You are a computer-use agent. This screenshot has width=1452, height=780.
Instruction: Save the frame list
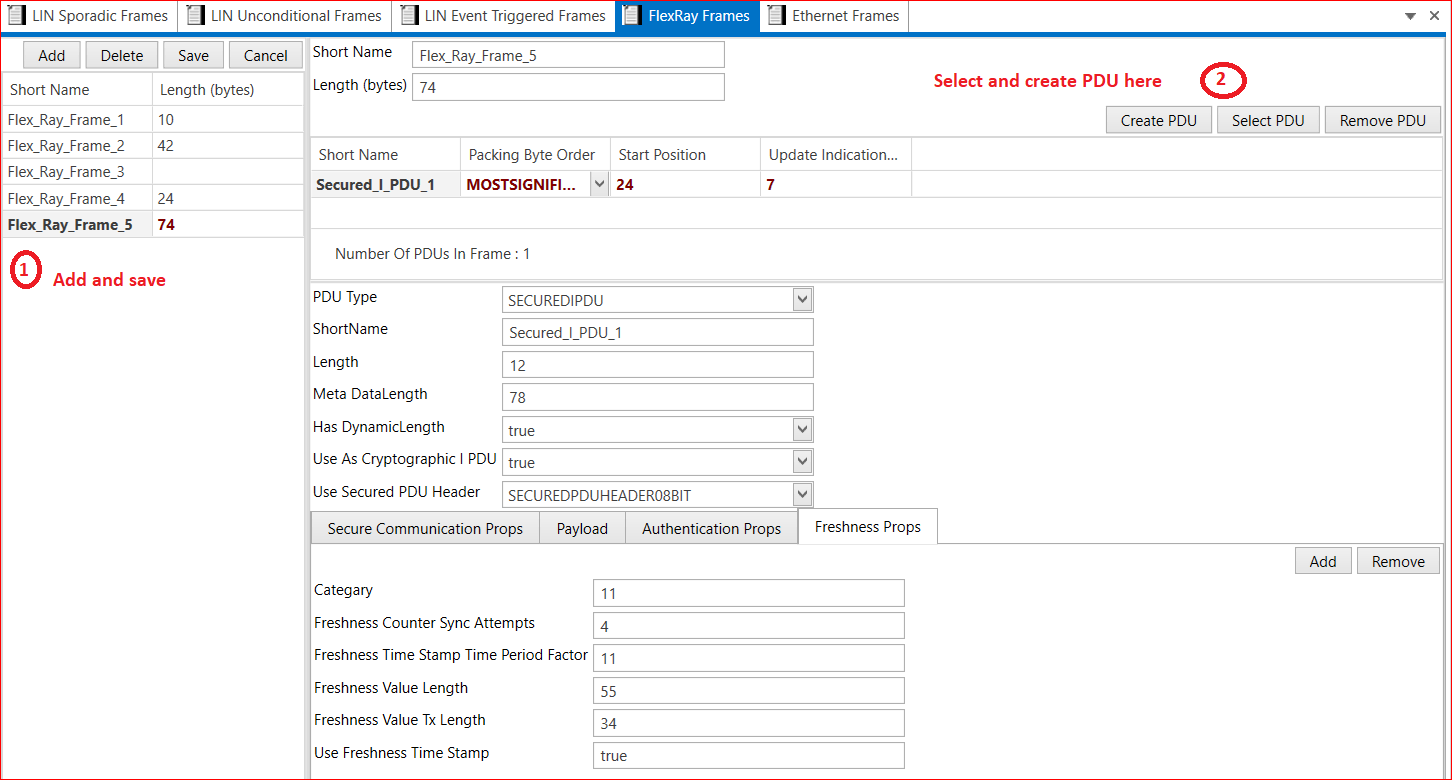click(193, 55)
